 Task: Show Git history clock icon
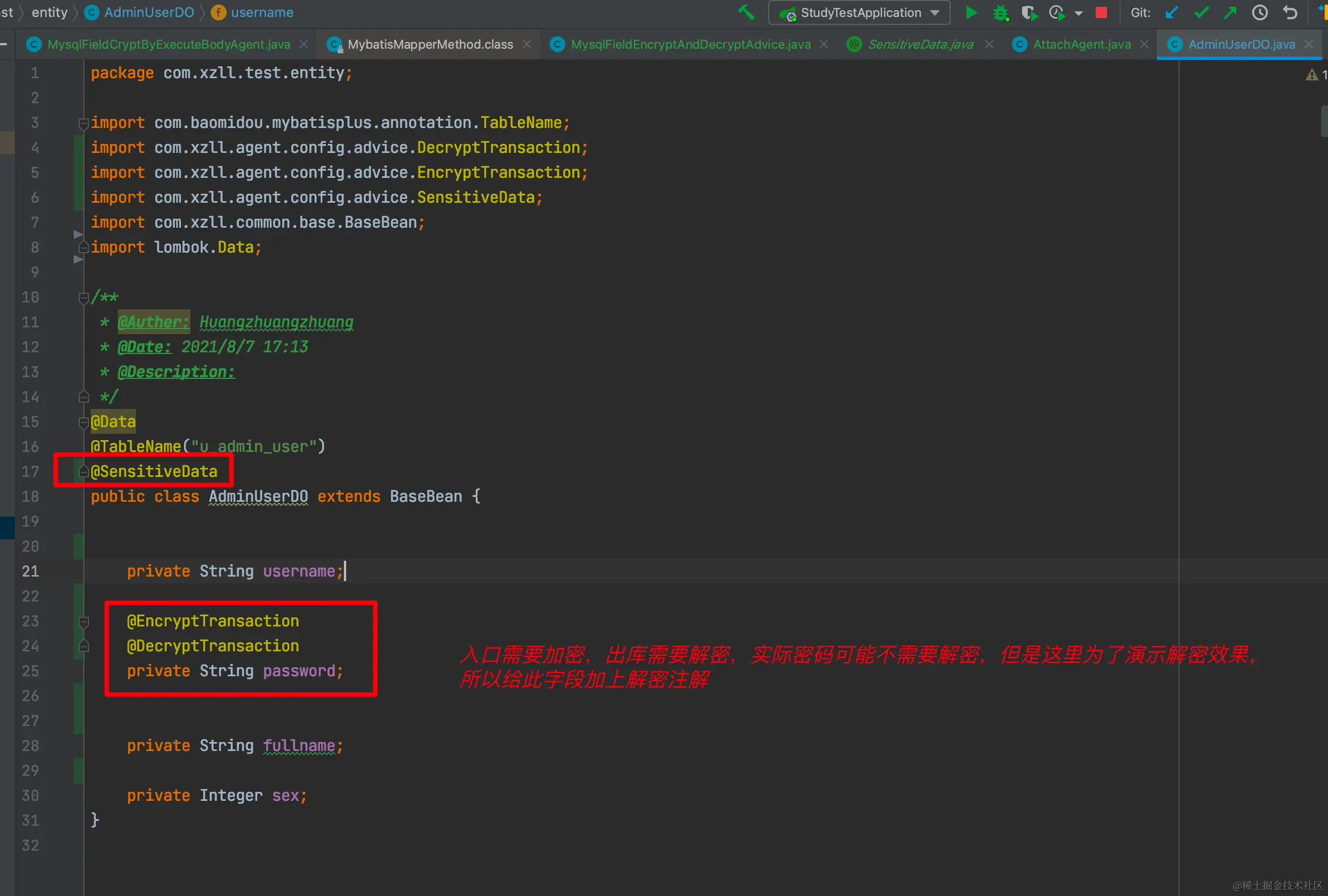pyautogui.click(x=1260, y=12)
